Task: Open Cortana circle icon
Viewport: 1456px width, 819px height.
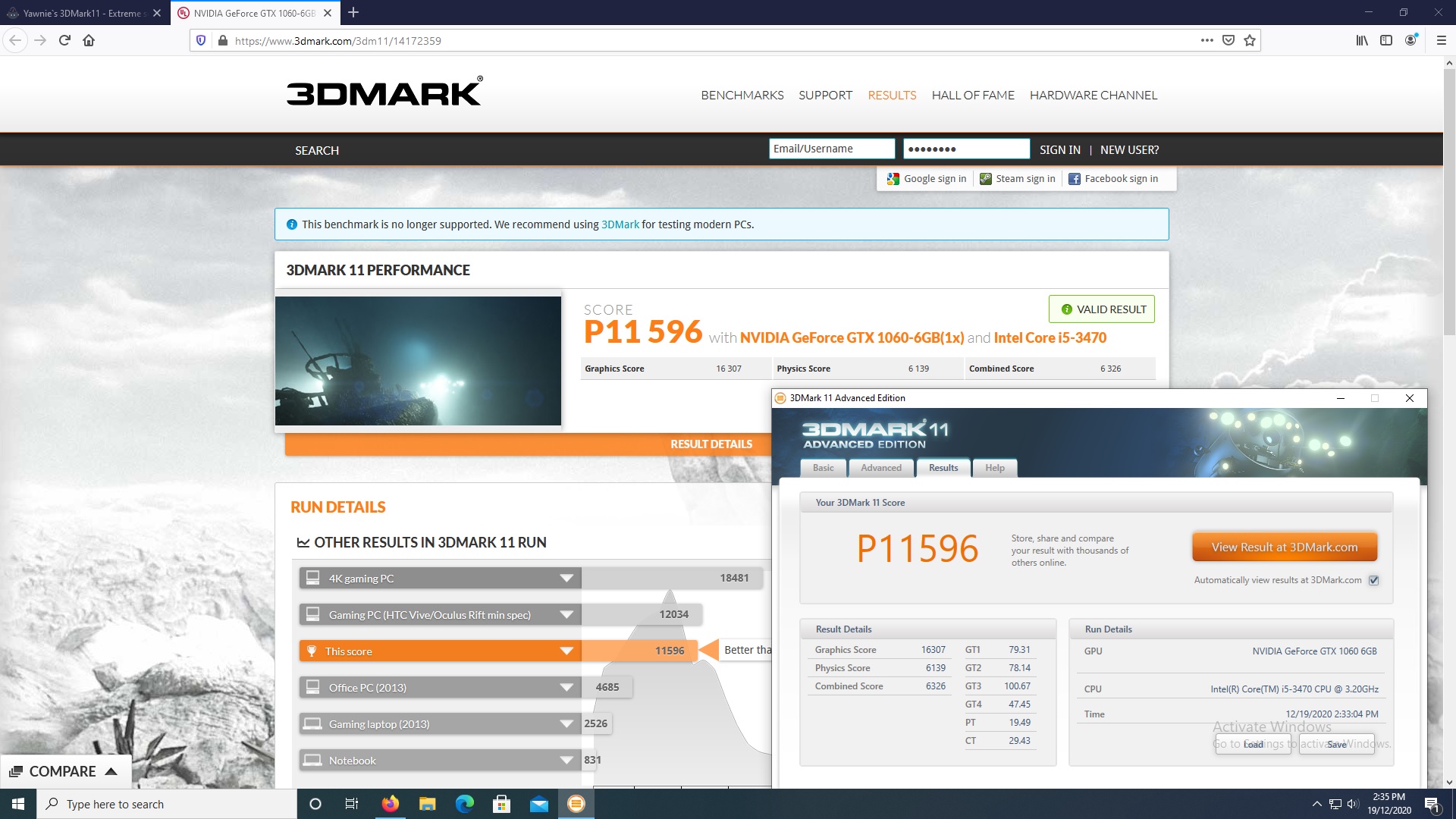Action: point(315,804)
